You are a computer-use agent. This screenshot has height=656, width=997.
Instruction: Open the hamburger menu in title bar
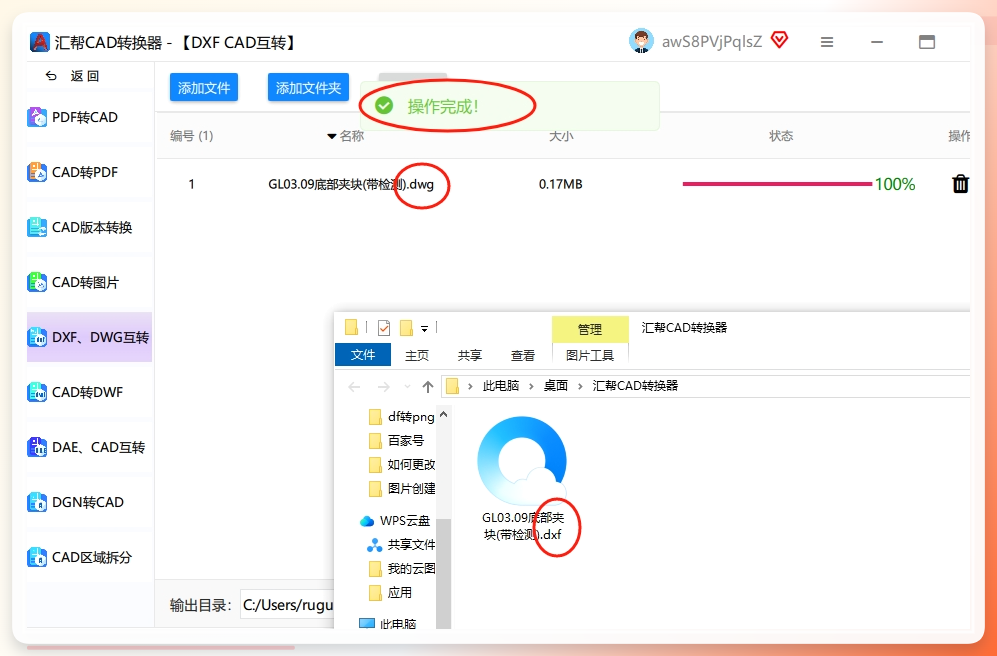(827, 42)
